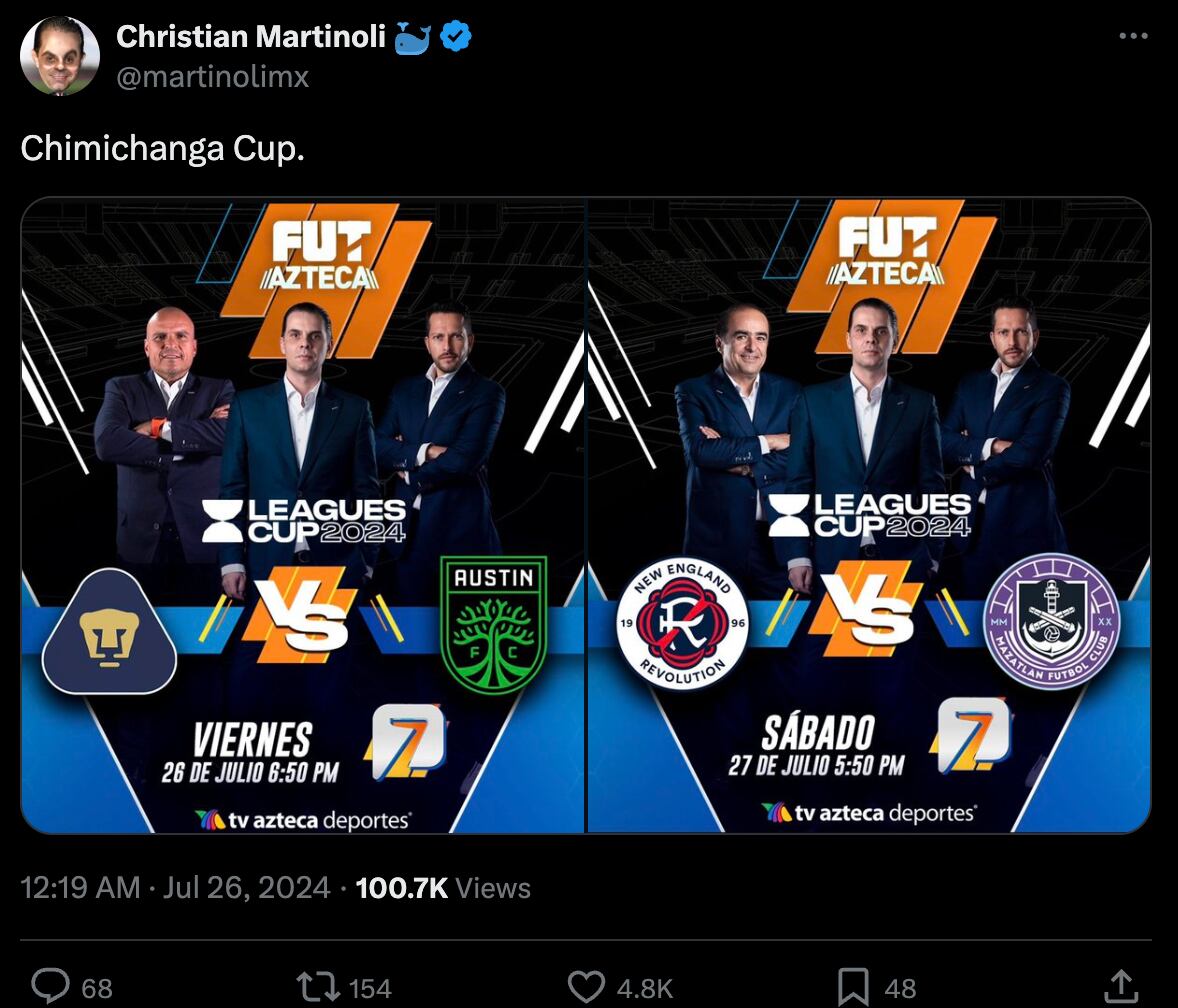The height and width of the screenshot is (1008, 1178).
Task: Click the reply speech bubble icon
Action: 52,986
